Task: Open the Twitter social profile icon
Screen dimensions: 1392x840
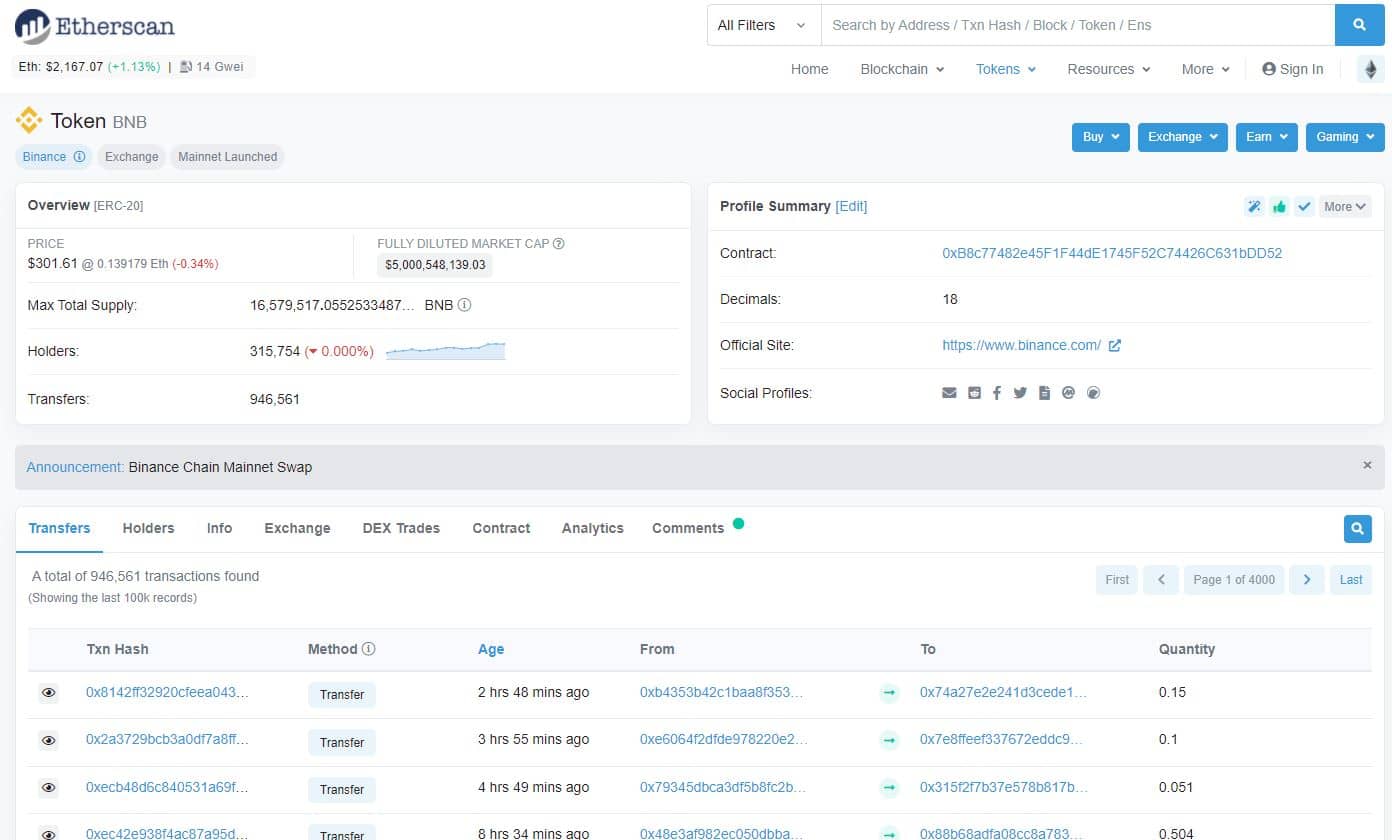Action: 1020,393
